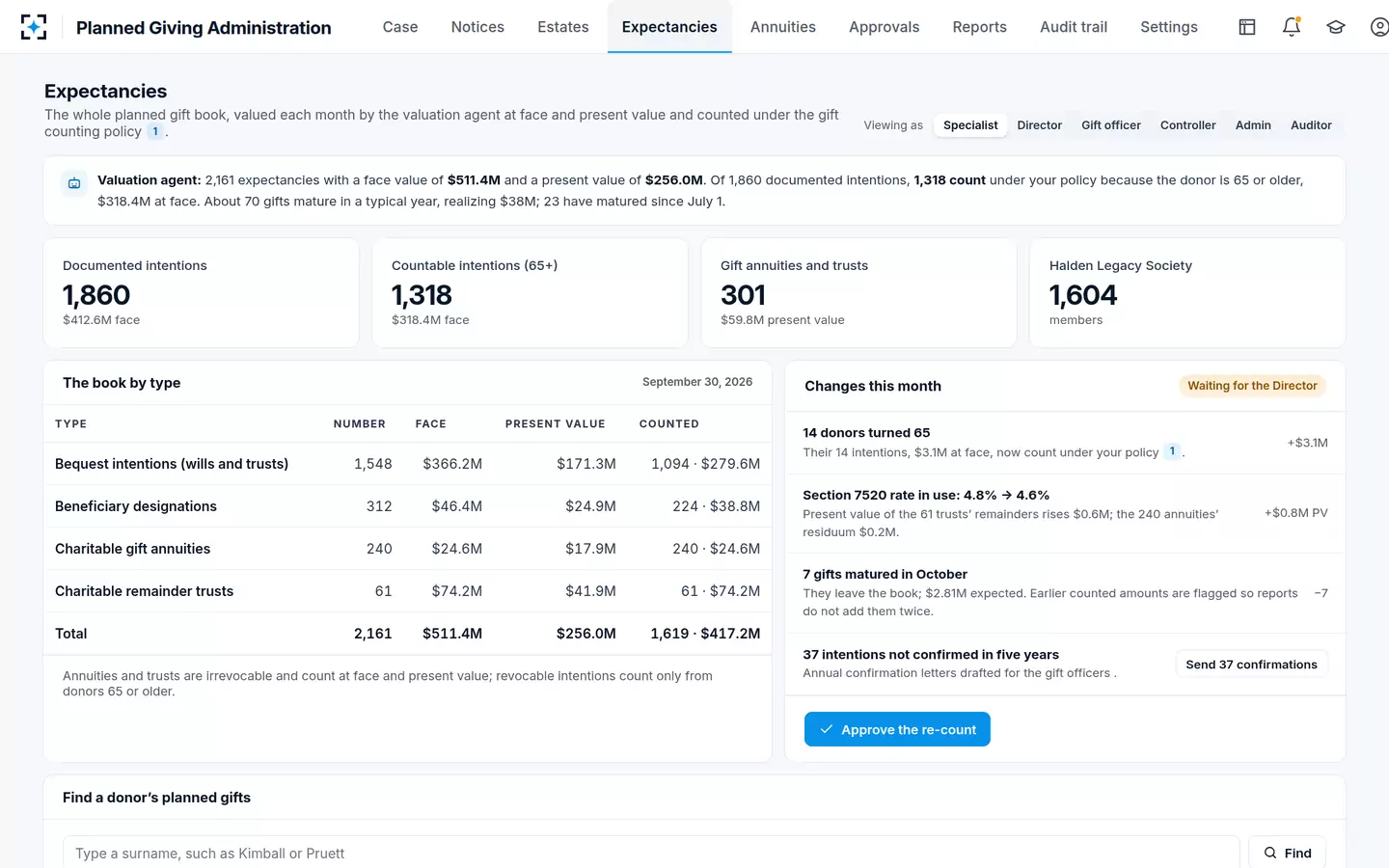The image size is (1389, 868).
Task: Click the Gift annuities and trusts card
Action: click(x=859, y=293)
